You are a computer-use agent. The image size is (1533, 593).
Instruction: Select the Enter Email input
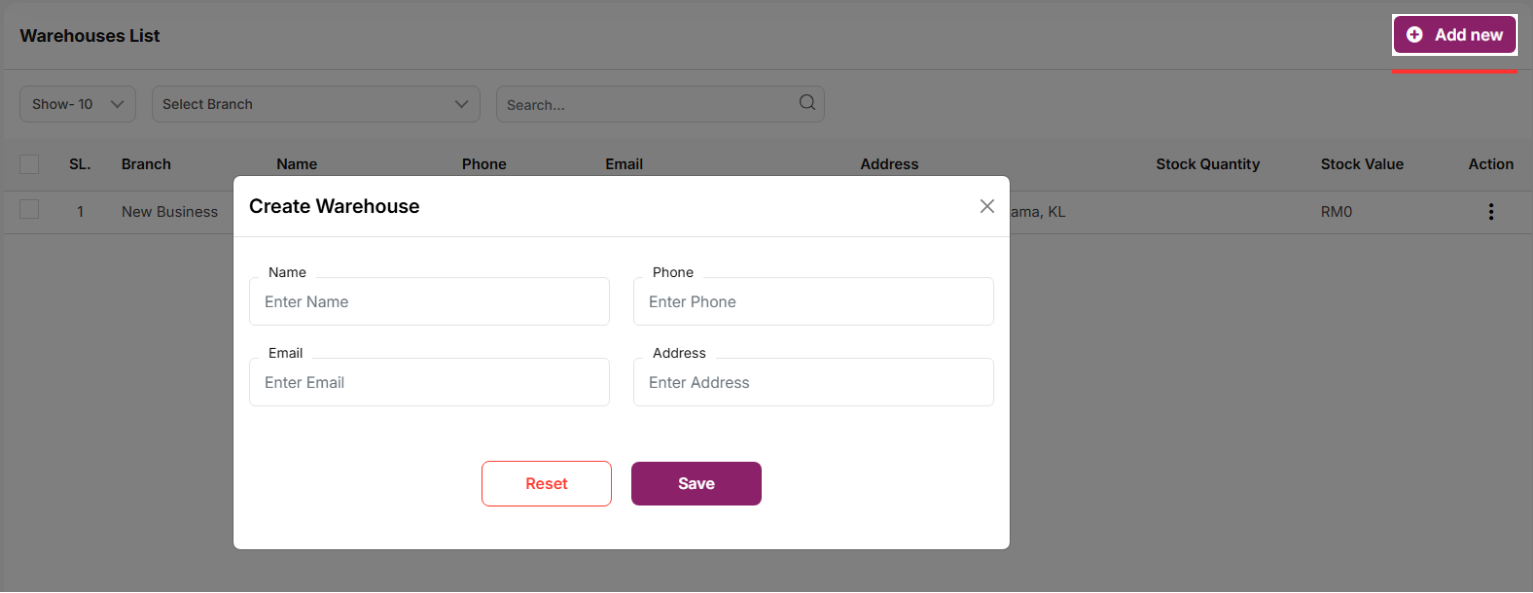click(429, 383)
